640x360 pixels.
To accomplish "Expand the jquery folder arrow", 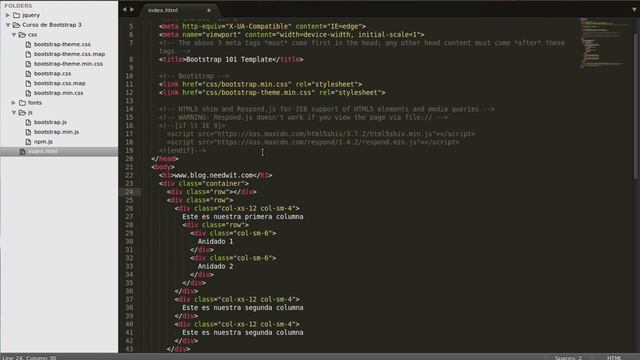I will point(8,15).
